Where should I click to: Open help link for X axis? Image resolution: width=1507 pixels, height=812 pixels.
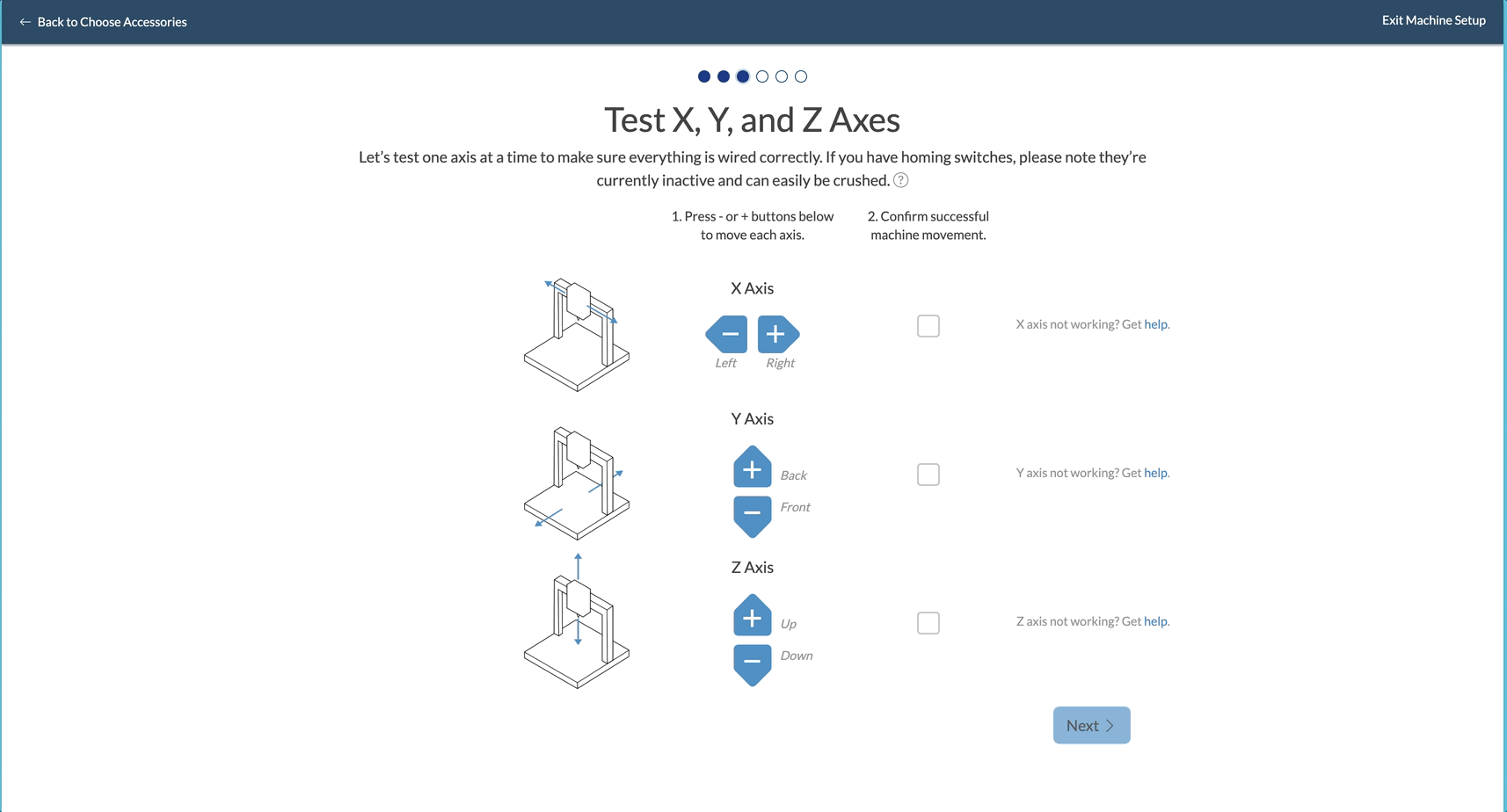(x=1156, y=324)
